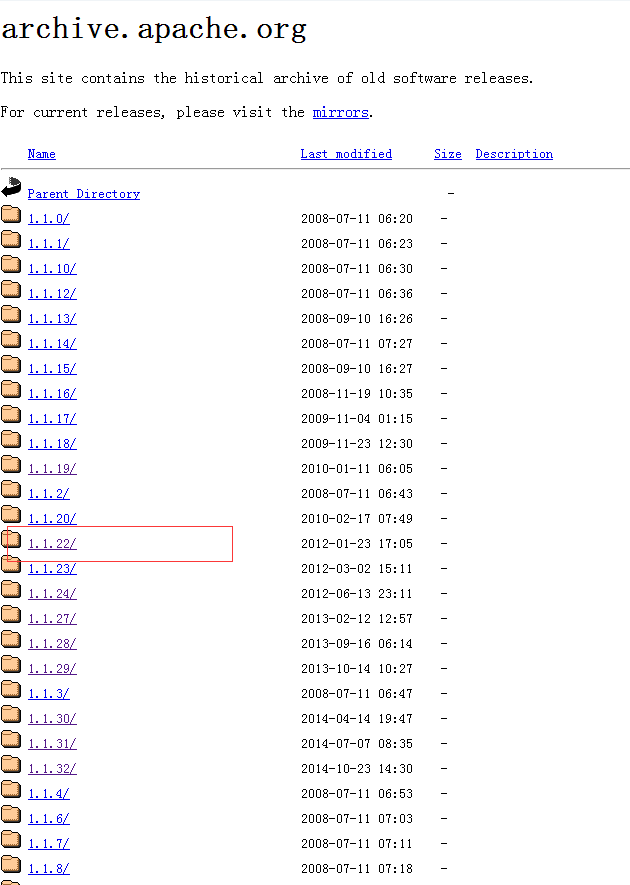Open the 1.1.22/ directory link
Image resolution: width=630 pixels, height=885 pixels.
tap(52, 544)
